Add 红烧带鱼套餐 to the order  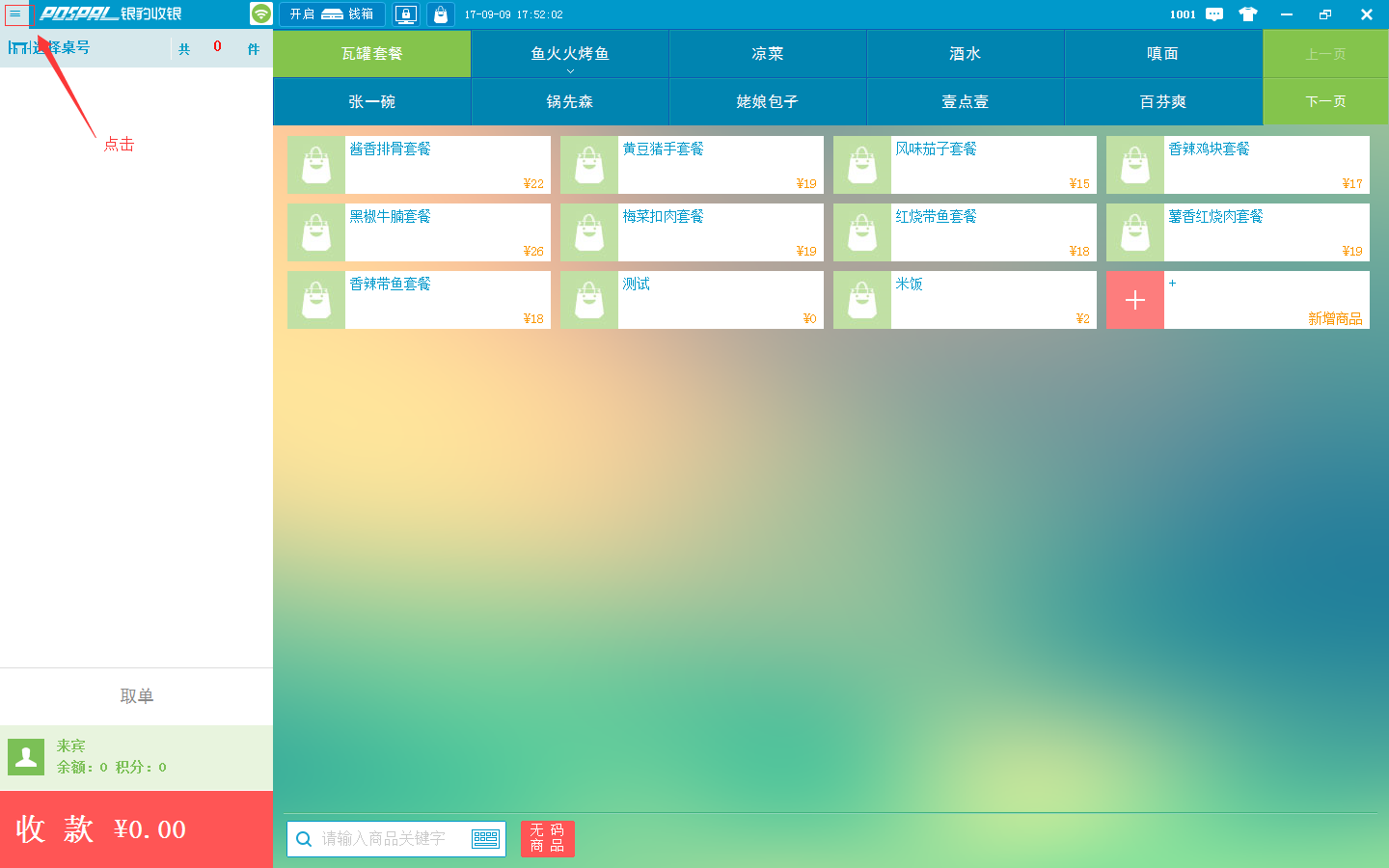click(965, 232)
